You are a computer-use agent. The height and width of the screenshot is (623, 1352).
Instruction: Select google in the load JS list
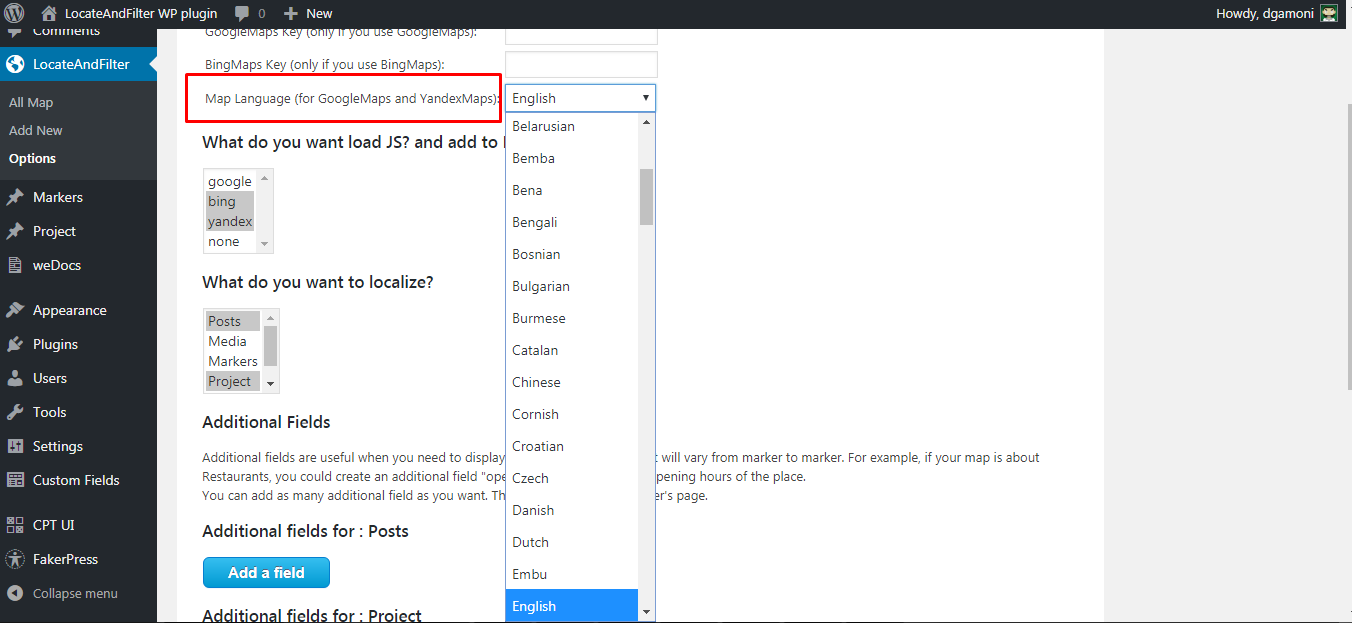(230, 181)
